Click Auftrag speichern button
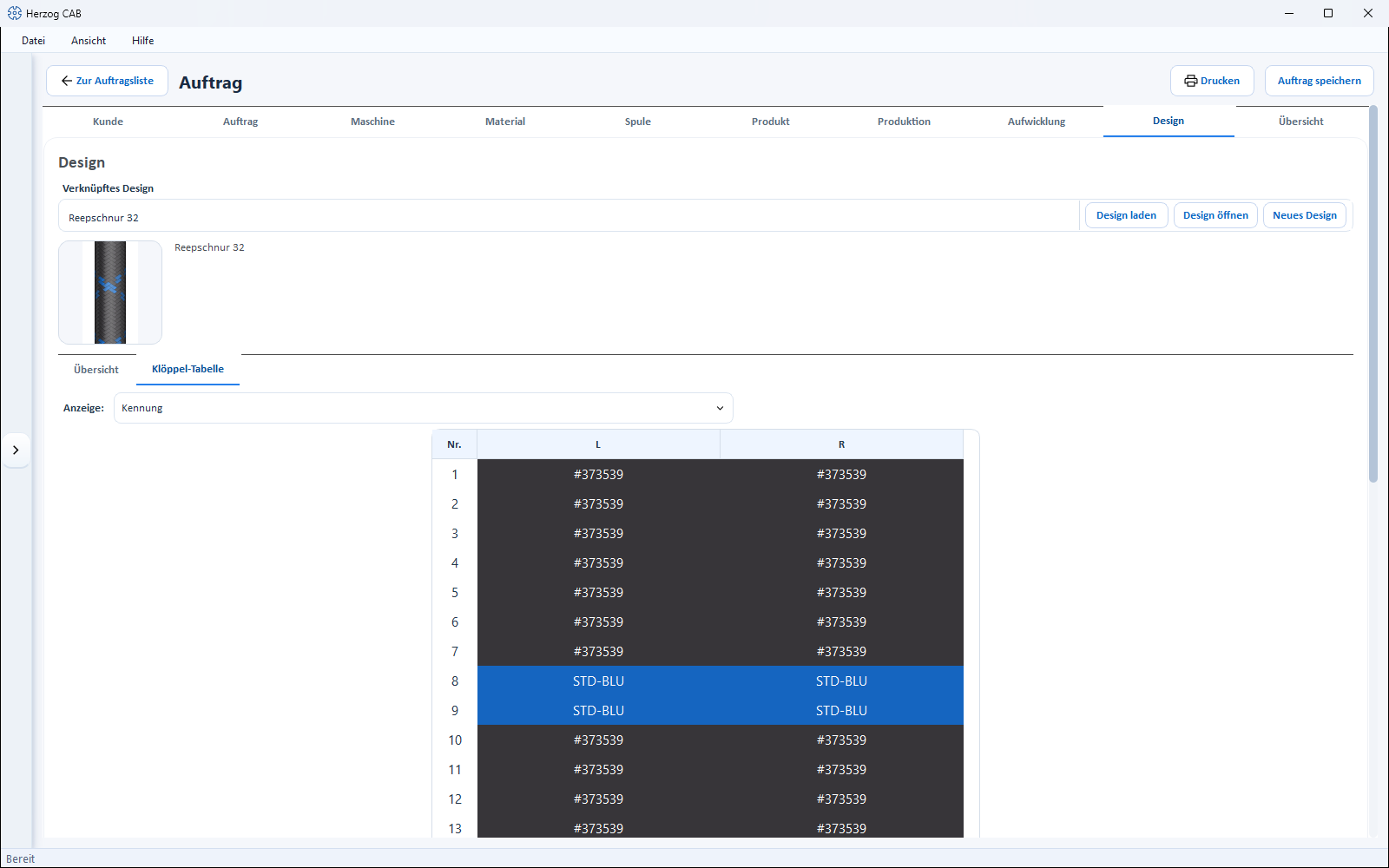1389x868 pixels. point(1320,81)
